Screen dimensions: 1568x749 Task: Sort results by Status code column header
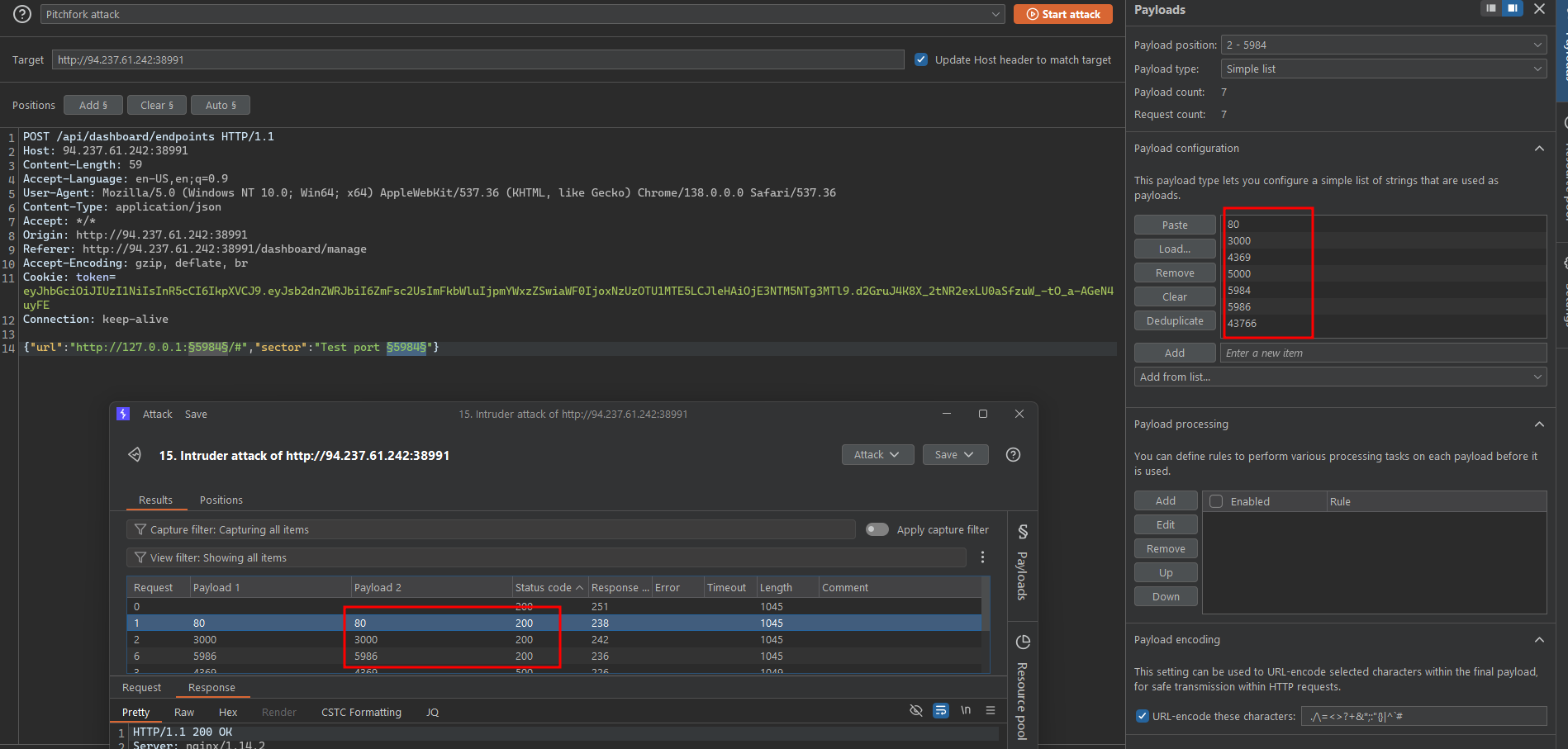tap(549, 587)
